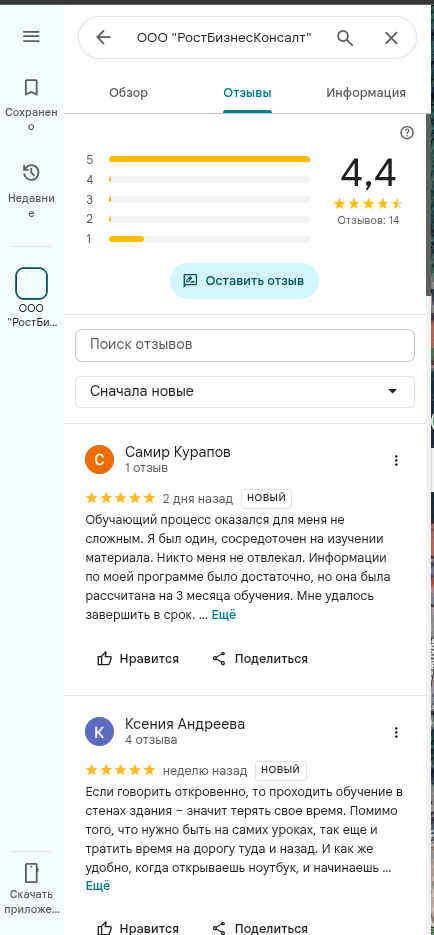The height and width of the screenshot is (935, 434).
Task: Open the rating help question mark icon
Action: (x=407, y=132)
